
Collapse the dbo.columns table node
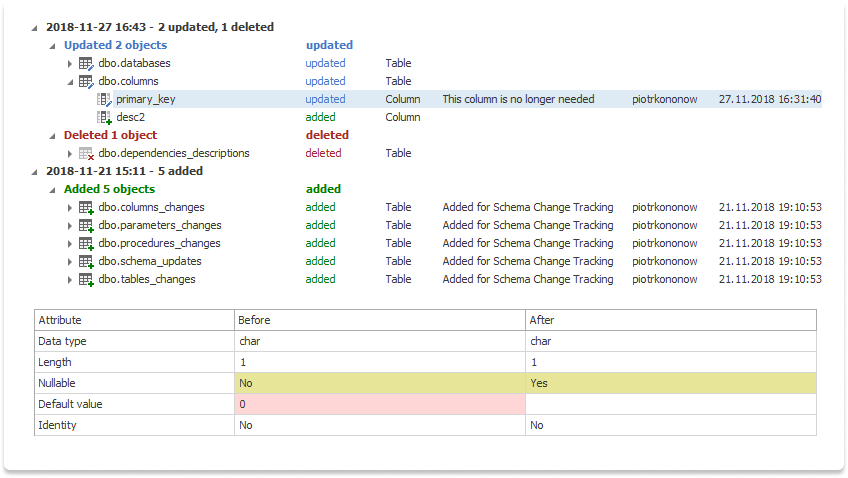coord(70,82)
